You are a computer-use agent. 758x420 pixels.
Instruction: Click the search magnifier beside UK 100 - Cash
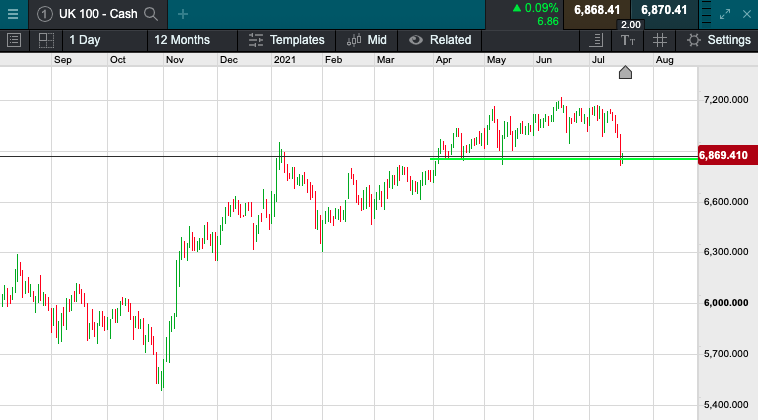click(x=151, y=14)
